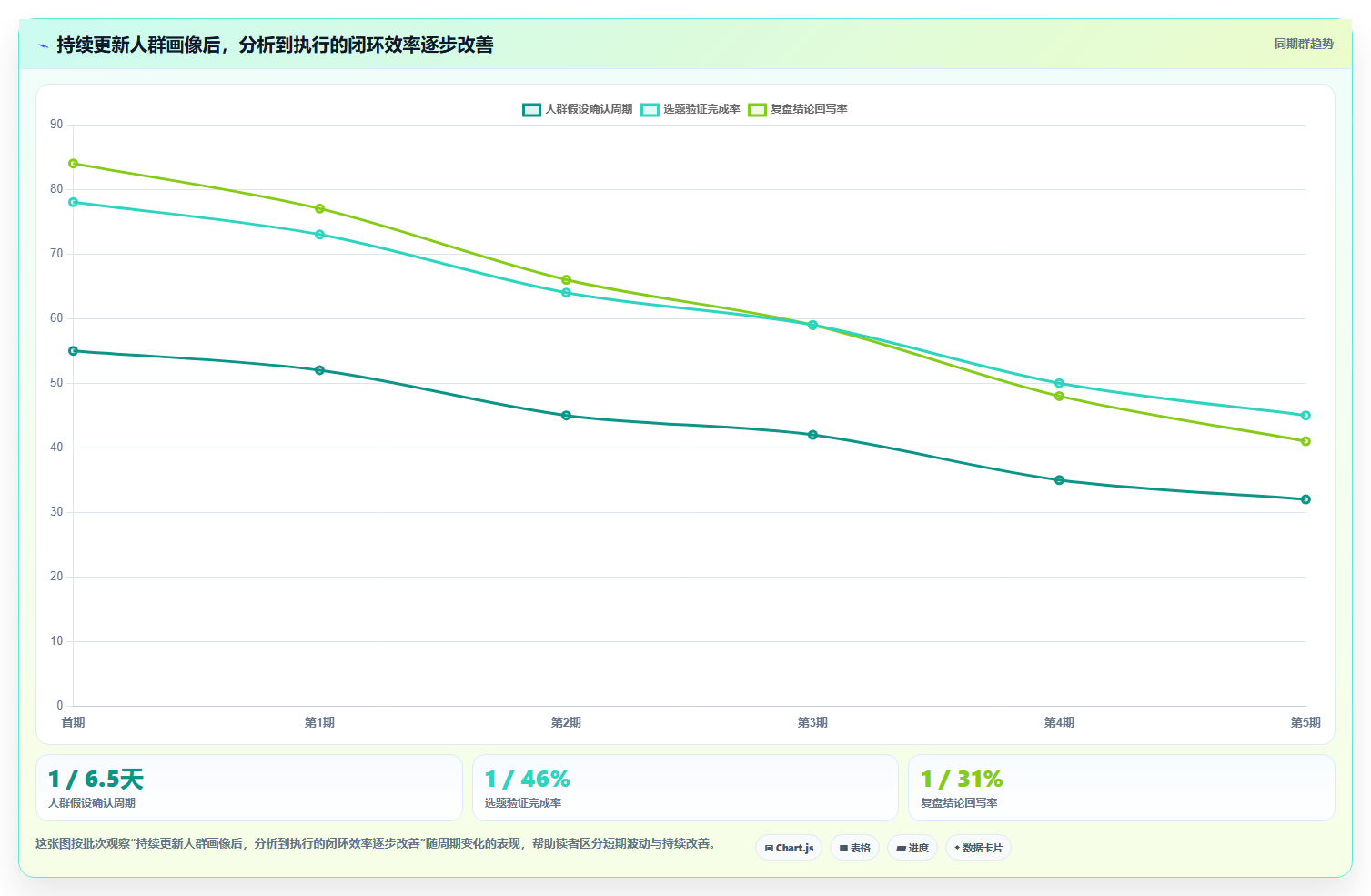This screenshot has width=1371, height=896.
Task: Toggle the 复盘结论回写率 legend swatch
Action: click(757, 110)
